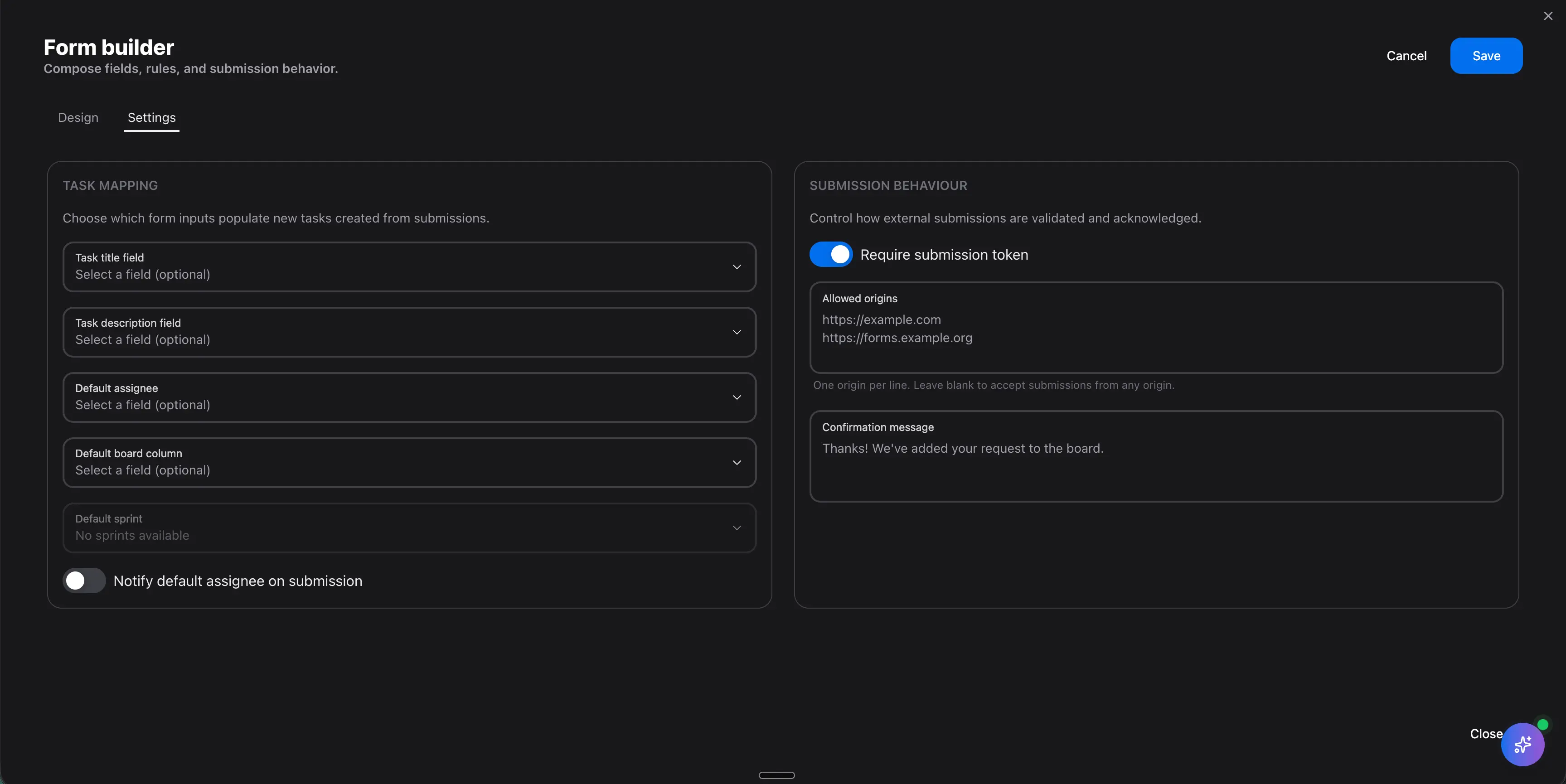Image resolution: width=1566 pixels, height=784 pixels.
Task: Click the Task description field chevron
Action: pos(736,332)
